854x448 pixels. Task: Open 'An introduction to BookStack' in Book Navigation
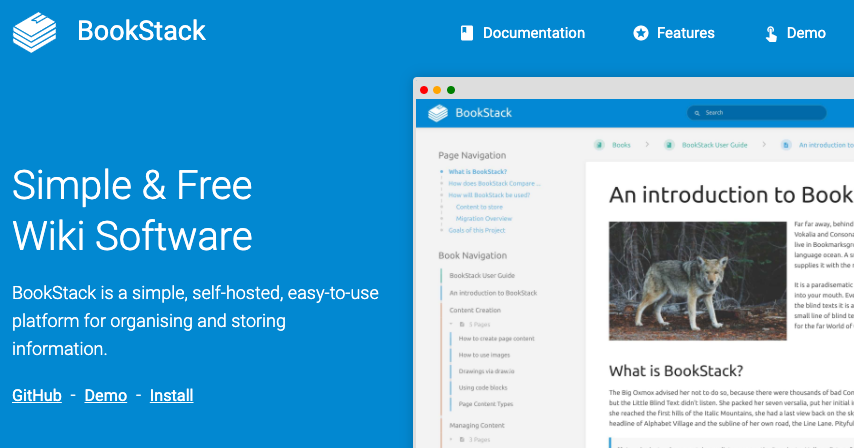pyautogui.click(x=493, y=293)
